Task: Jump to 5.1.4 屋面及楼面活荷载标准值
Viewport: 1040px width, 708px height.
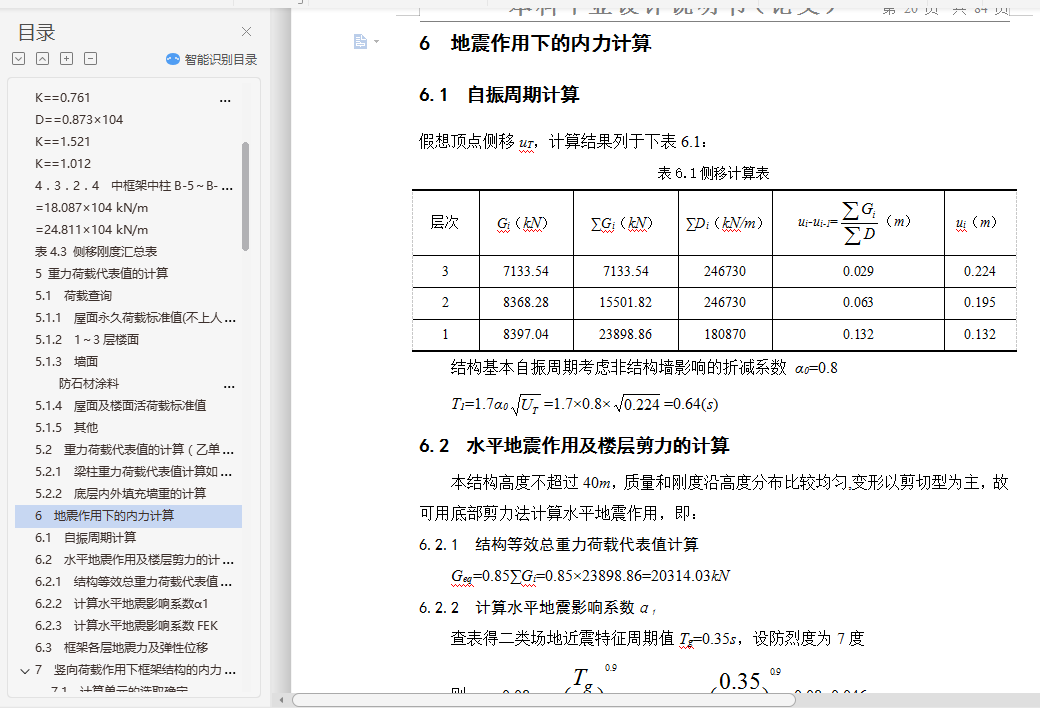Action: click(120, 405)
